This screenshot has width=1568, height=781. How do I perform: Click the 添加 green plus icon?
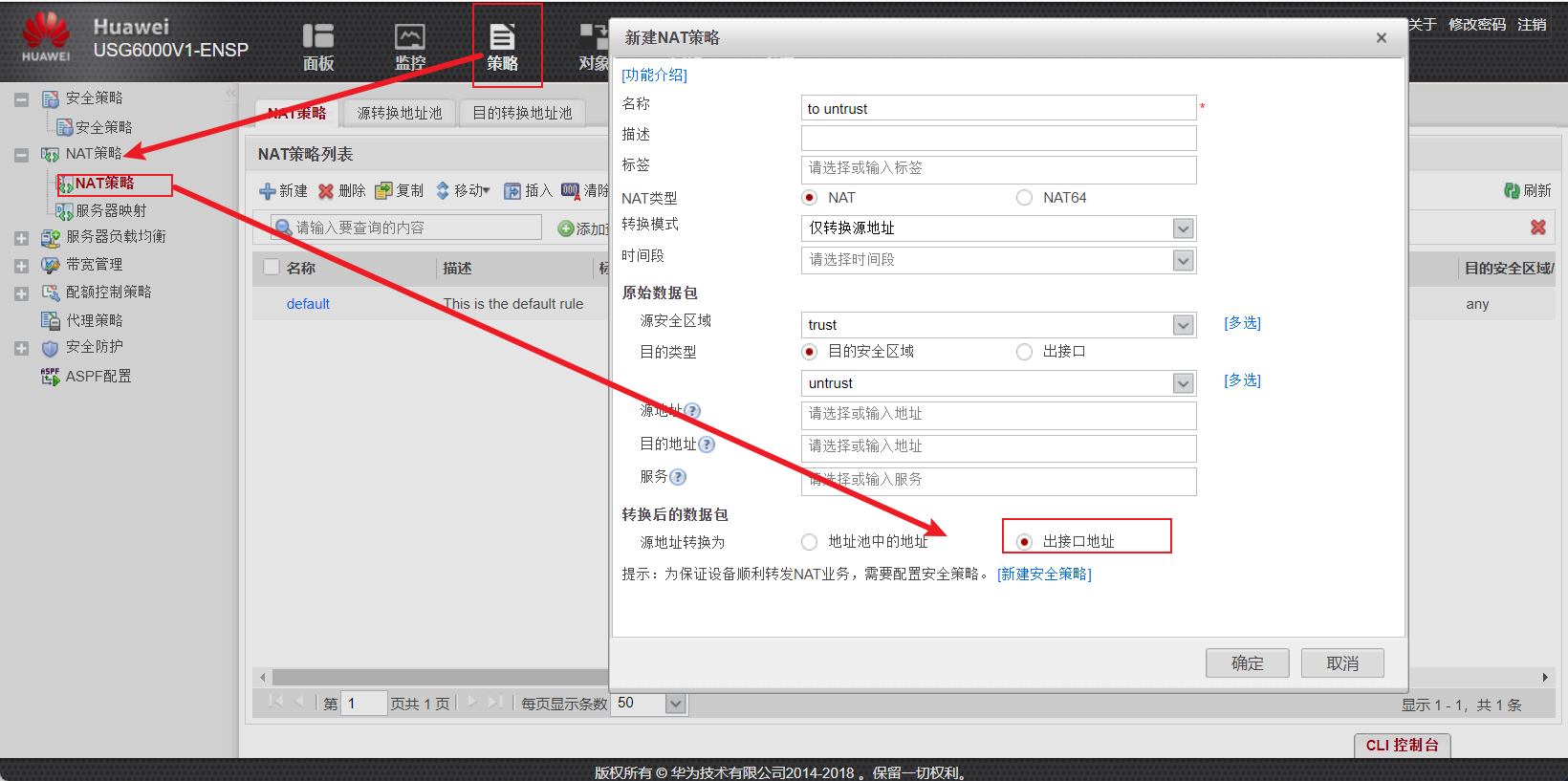click(566, 228)
